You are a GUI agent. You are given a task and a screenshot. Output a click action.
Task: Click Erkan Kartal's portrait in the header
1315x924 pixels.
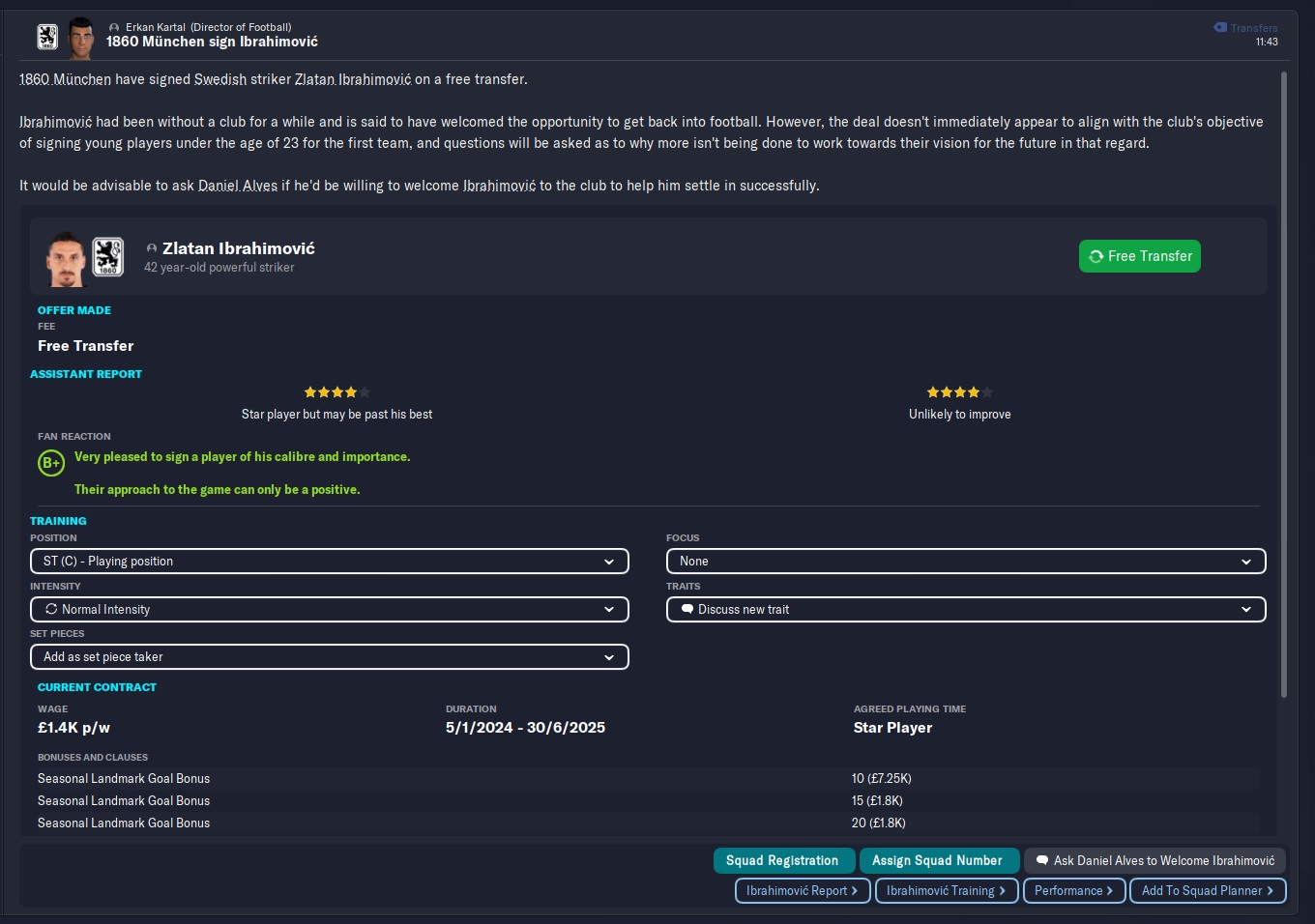tap(81, 38)
